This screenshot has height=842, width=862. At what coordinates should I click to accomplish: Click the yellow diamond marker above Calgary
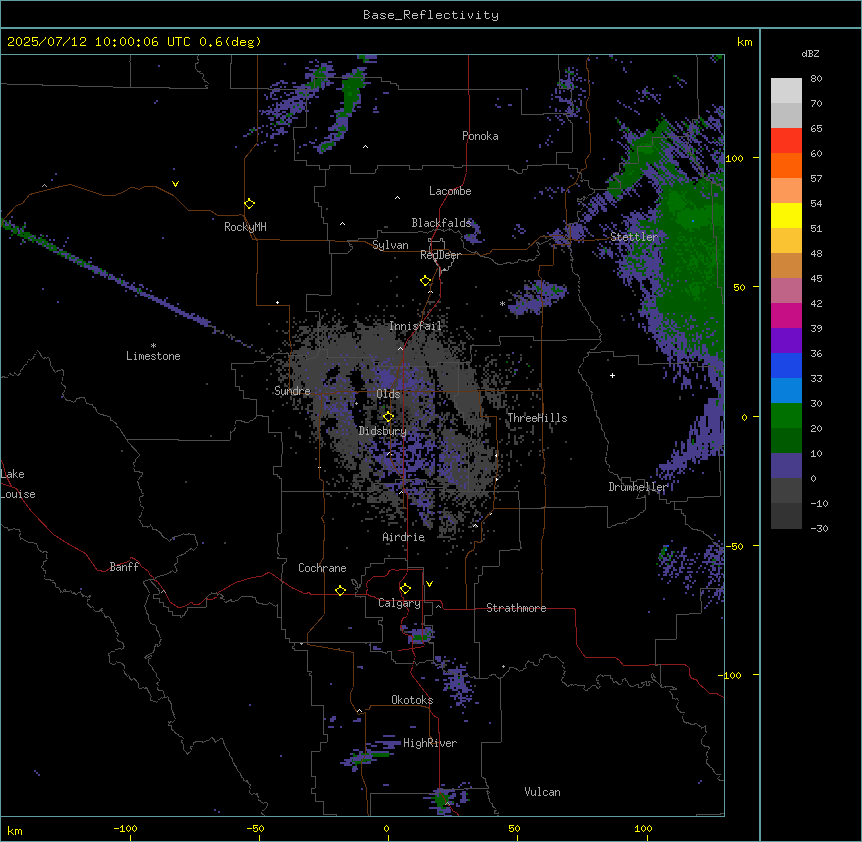[405, 589]
